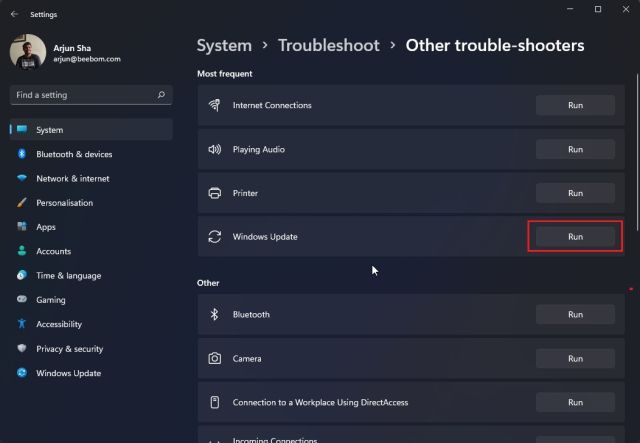Click the Accounts person icon
The image size is (640, 443).
pos(22,251)
